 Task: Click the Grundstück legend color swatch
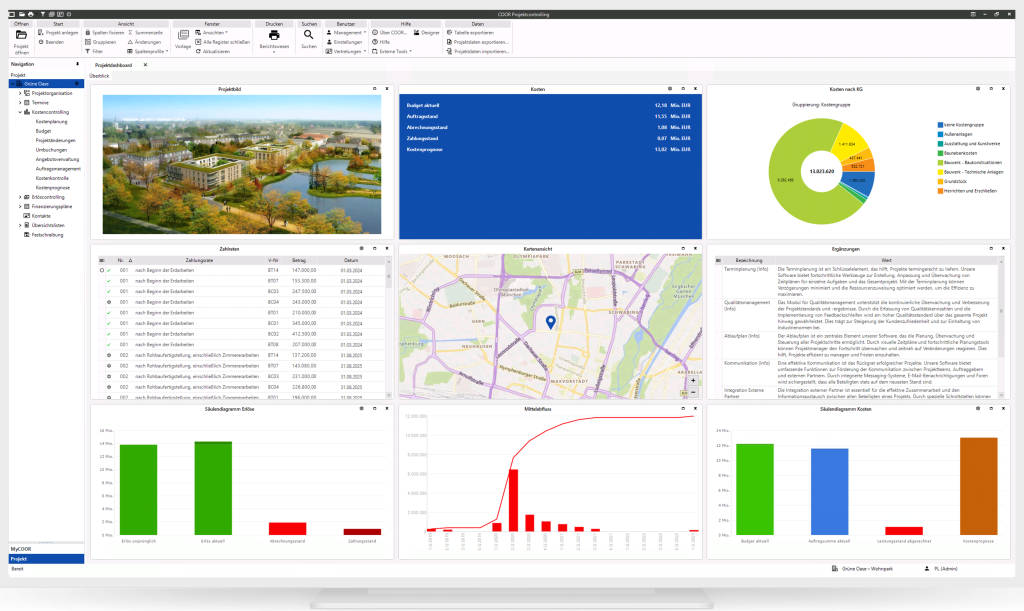coord(940,181)
